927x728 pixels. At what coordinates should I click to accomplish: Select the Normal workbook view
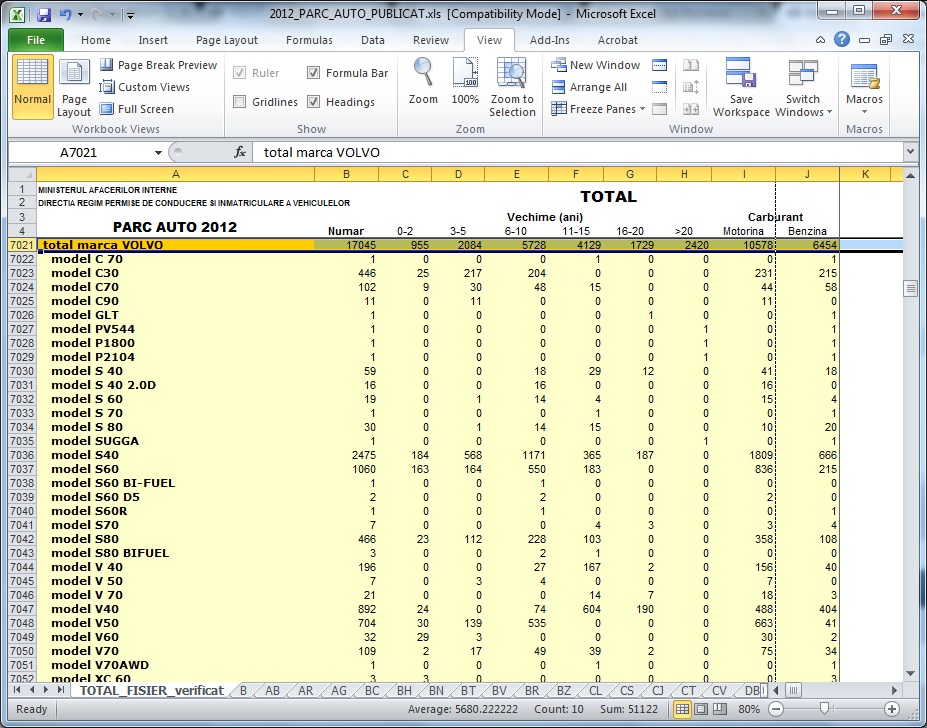pyautogui.click(x=33, y=87)
